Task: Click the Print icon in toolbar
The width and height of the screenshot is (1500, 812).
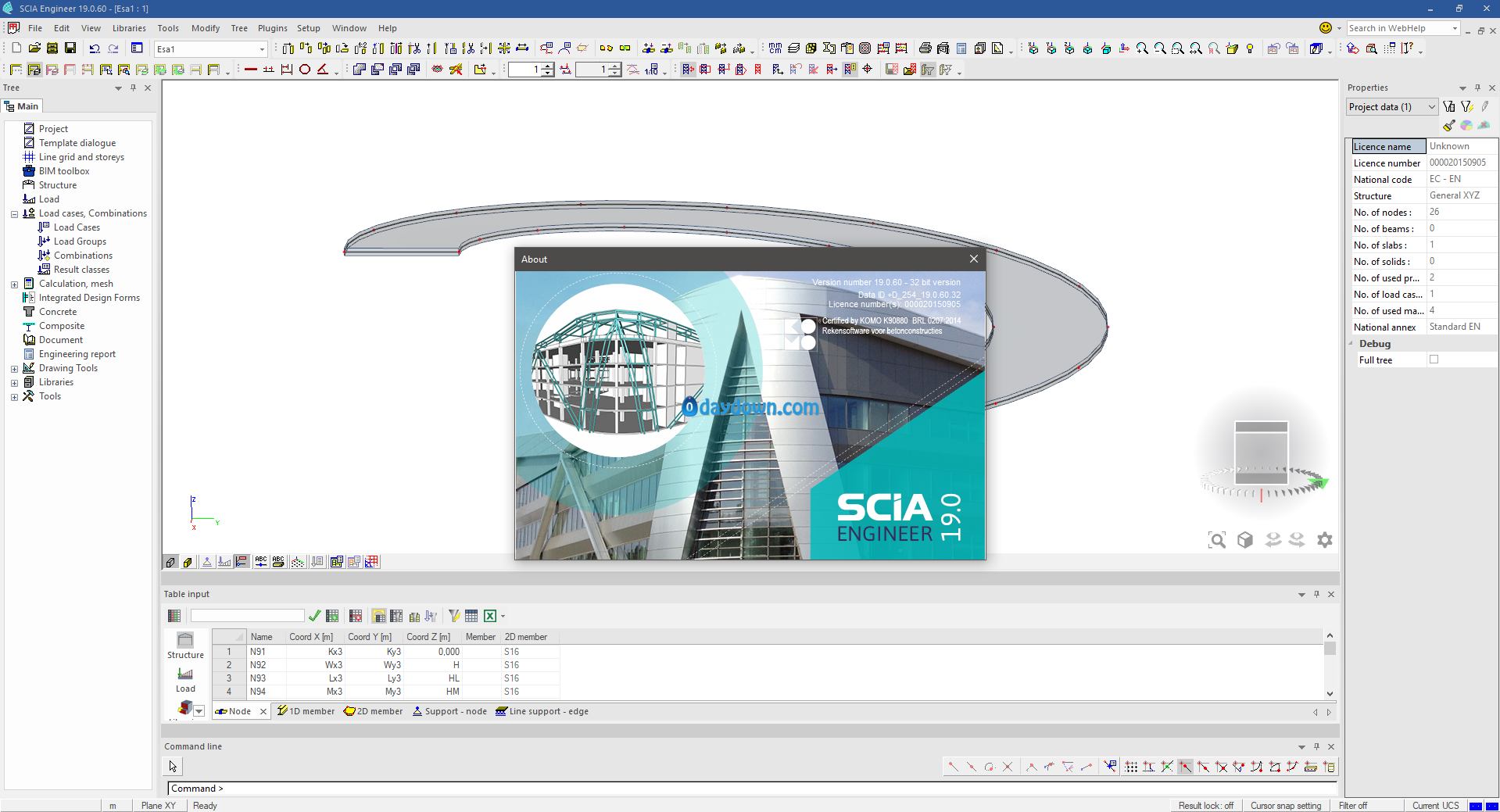Action: pos(925,48)
